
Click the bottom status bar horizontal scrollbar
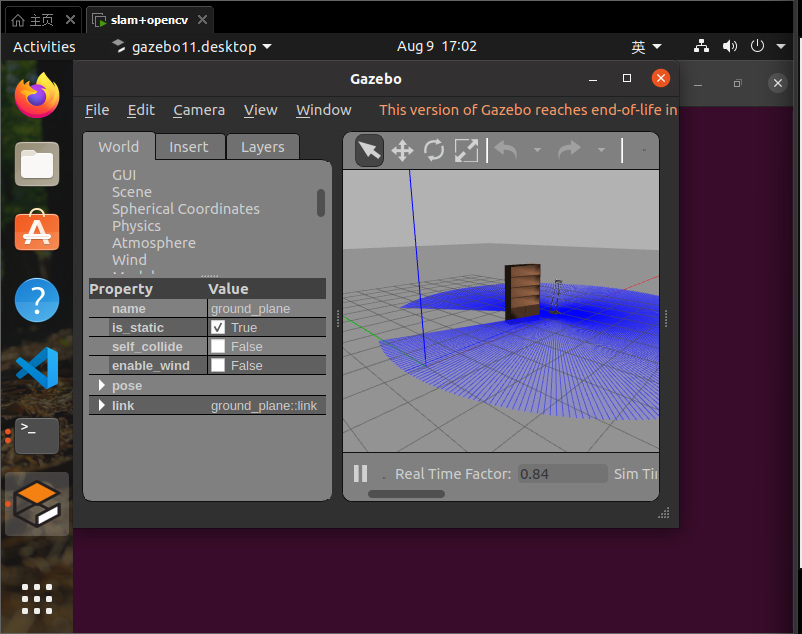tap(406, 494)
